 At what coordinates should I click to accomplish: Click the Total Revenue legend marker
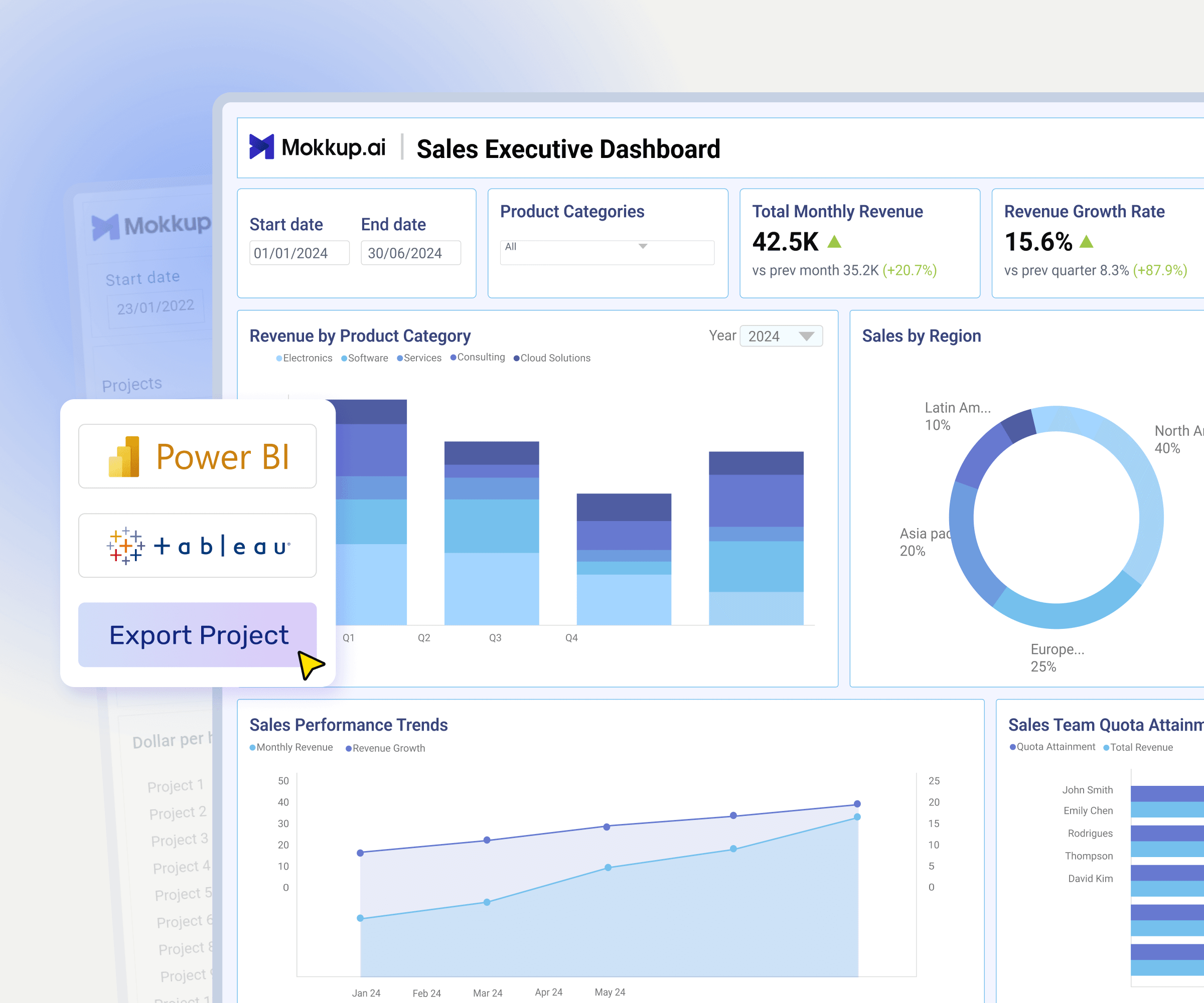[x=1107, y=747]
